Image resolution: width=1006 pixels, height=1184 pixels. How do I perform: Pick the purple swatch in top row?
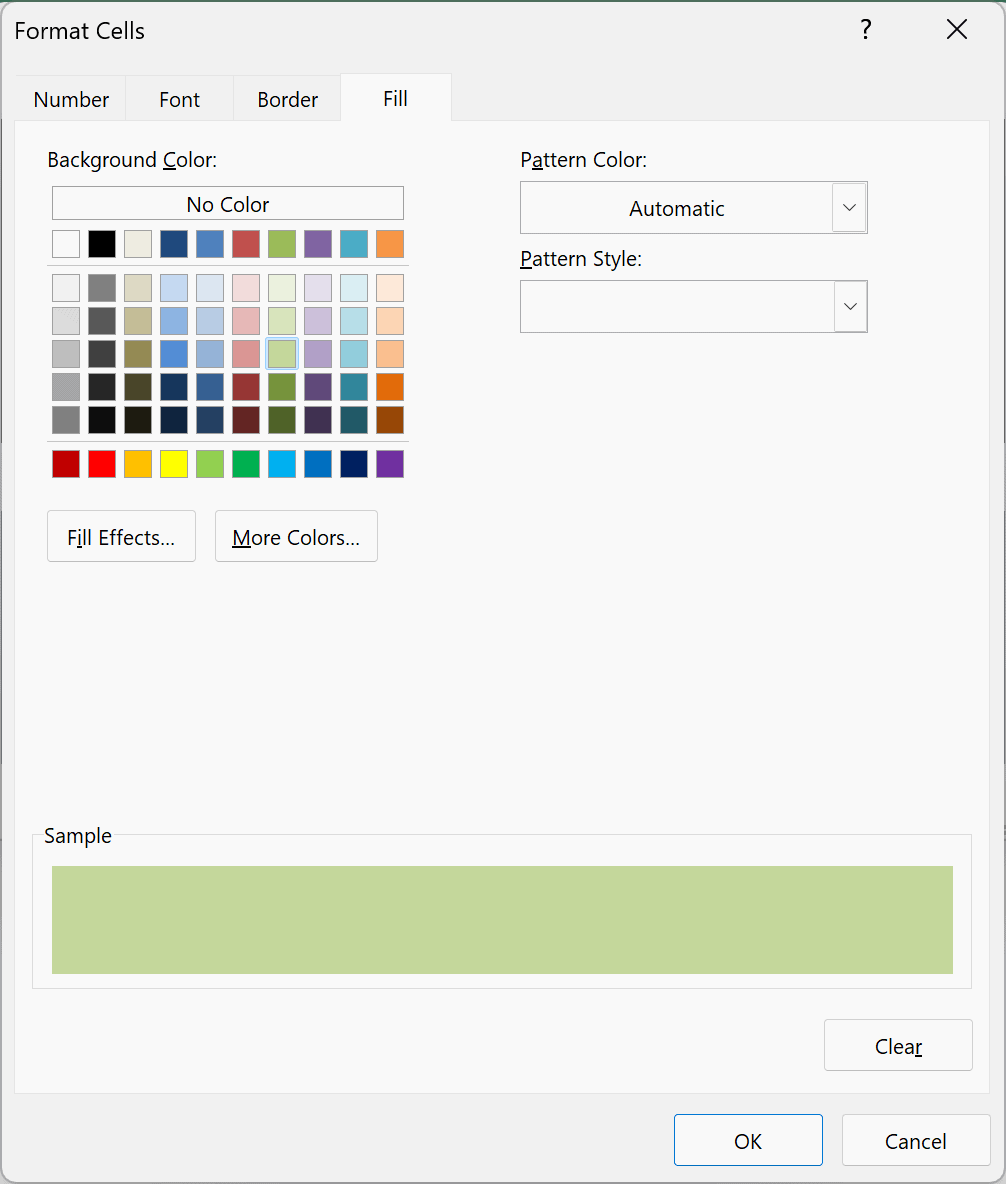318,244
